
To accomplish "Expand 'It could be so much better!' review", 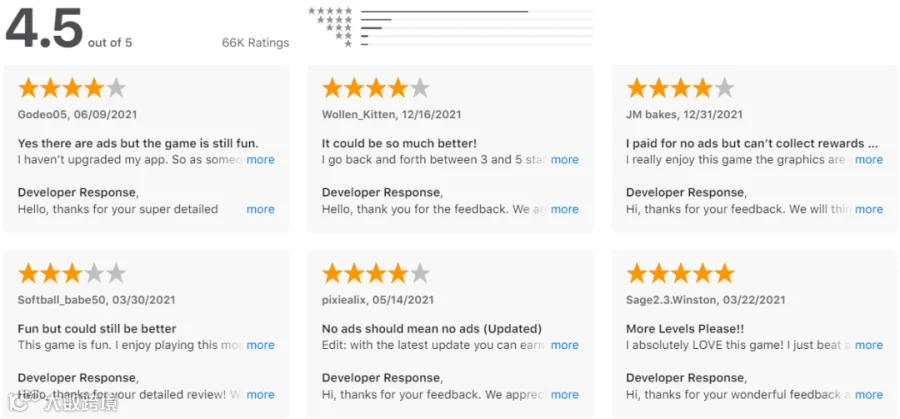I will (565, 160).
